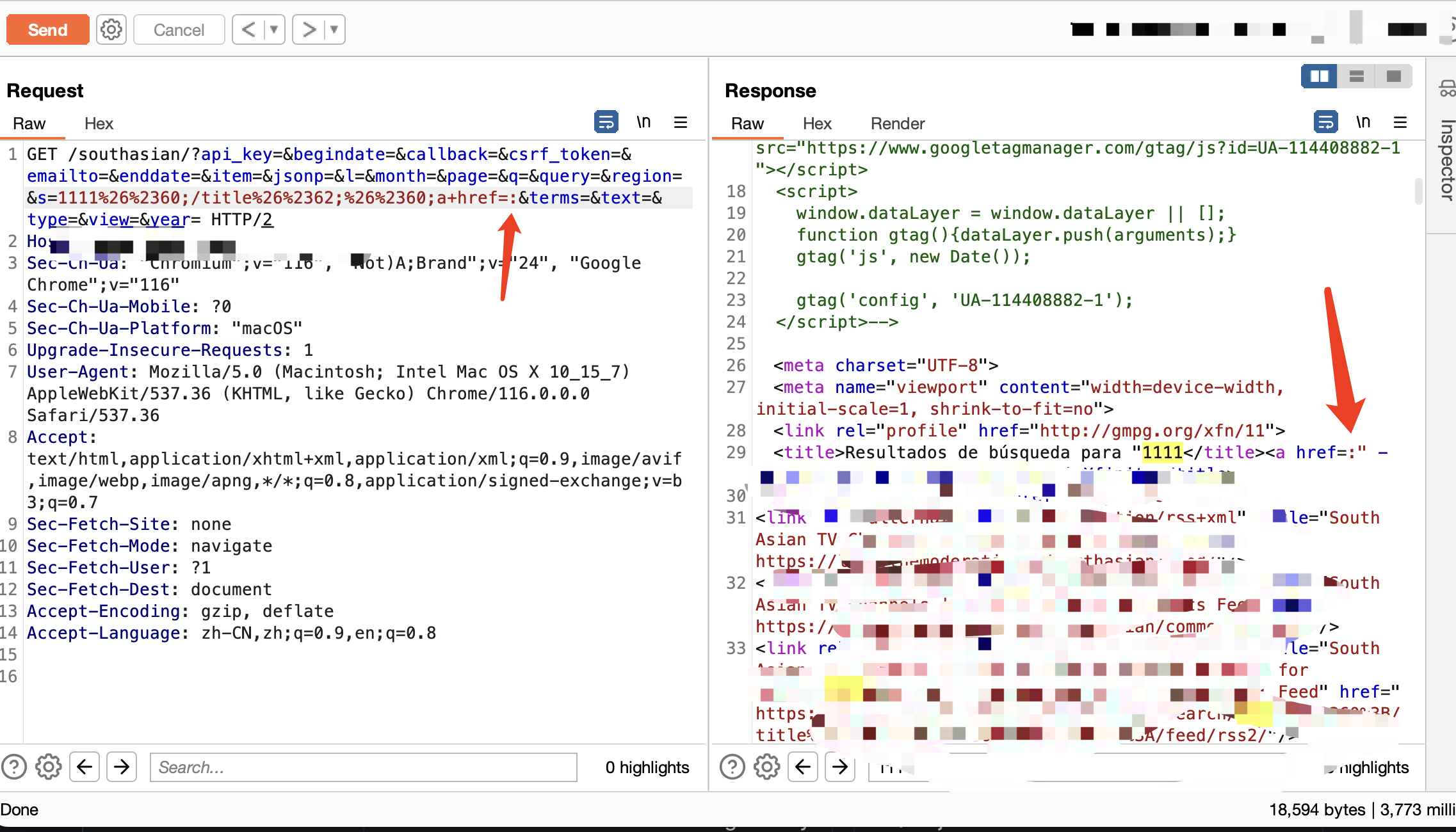
Task: Open the response search settings gear
Action: click(766, 767)
